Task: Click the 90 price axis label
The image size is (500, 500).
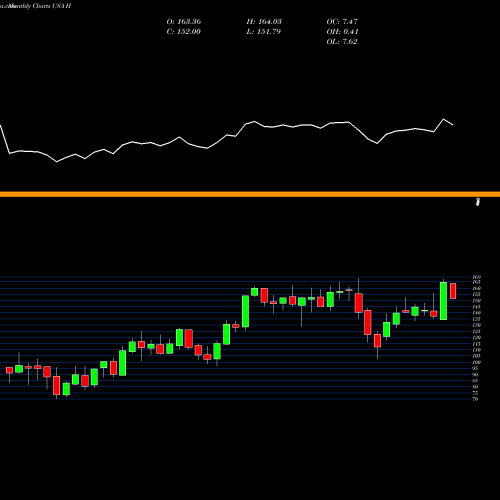Action: click(x=475, y=375)
